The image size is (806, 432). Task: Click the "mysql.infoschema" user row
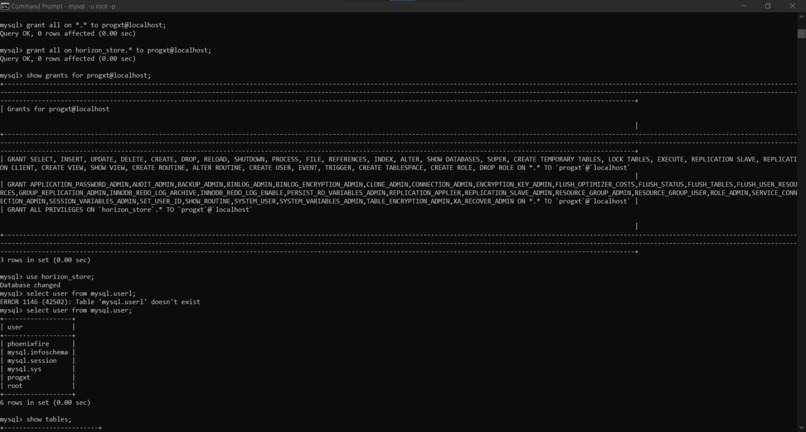38,352
